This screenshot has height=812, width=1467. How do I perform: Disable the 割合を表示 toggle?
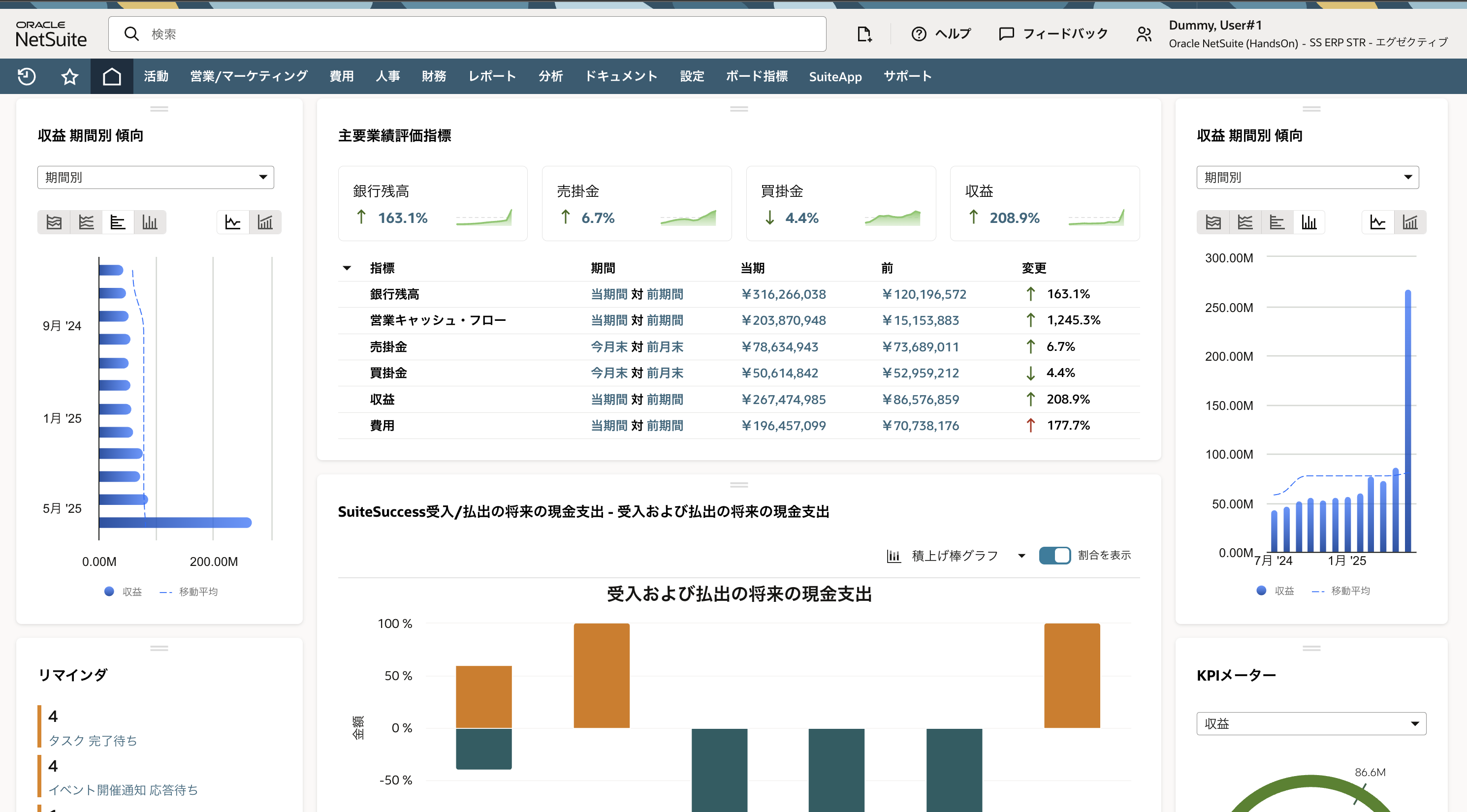[x=1054, y=555]
